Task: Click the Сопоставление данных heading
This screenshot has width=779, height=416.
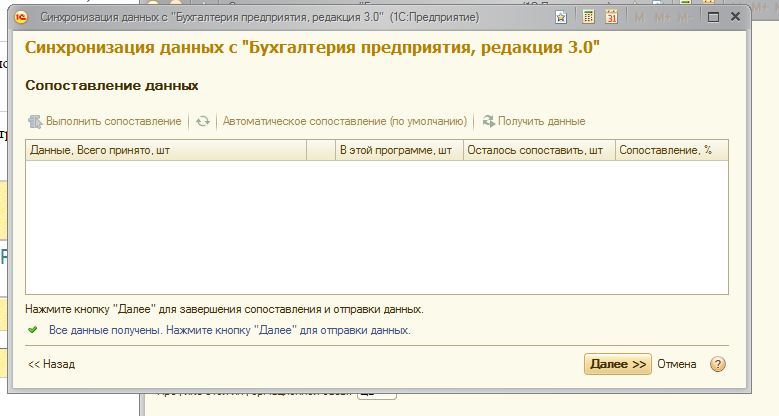Action: [x=112, y=85]
